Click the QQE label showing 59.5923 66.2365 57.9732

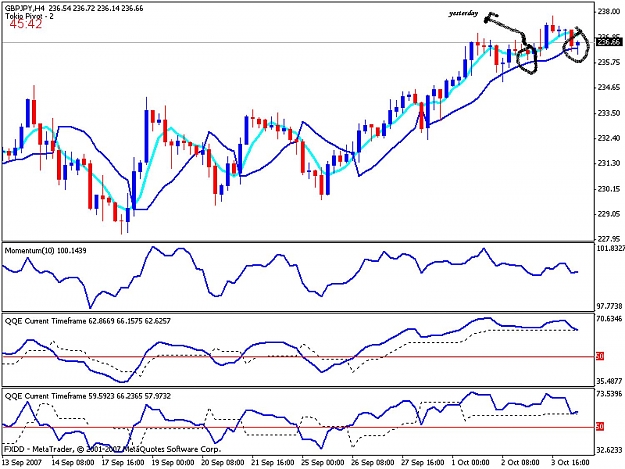[88, 396]
